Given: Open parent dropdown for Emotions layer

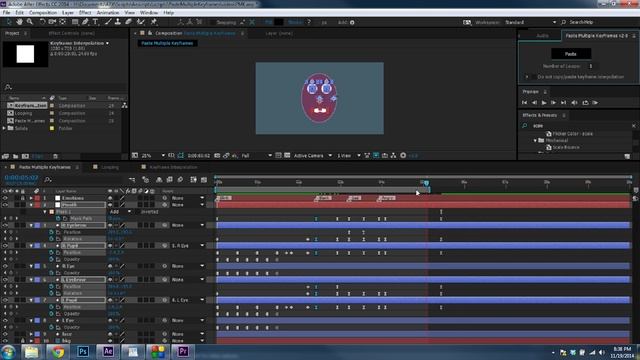Looking at the screenshot, I should click(187, 198).
